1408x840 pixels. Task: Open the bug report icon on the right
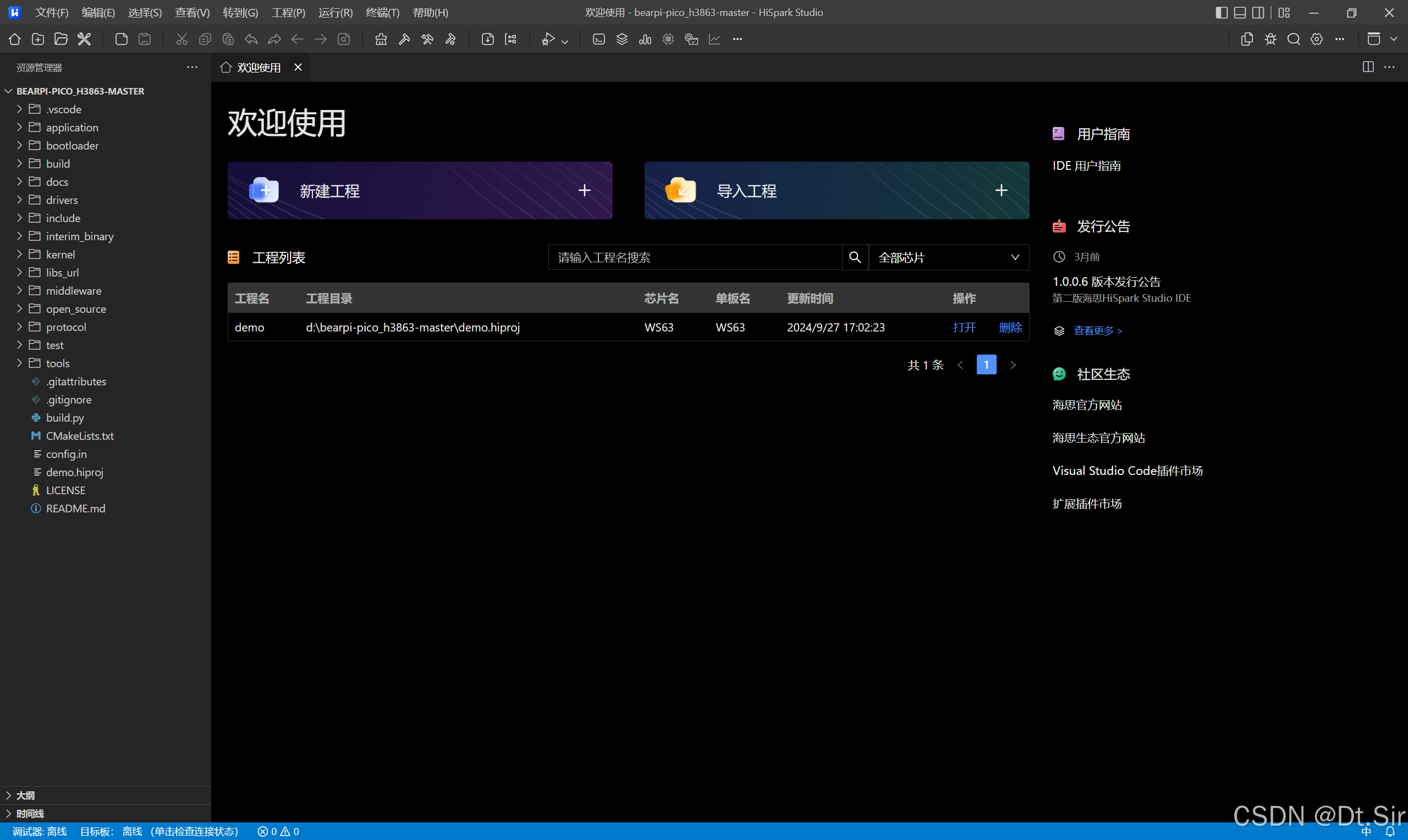[x=1270, y=39]
